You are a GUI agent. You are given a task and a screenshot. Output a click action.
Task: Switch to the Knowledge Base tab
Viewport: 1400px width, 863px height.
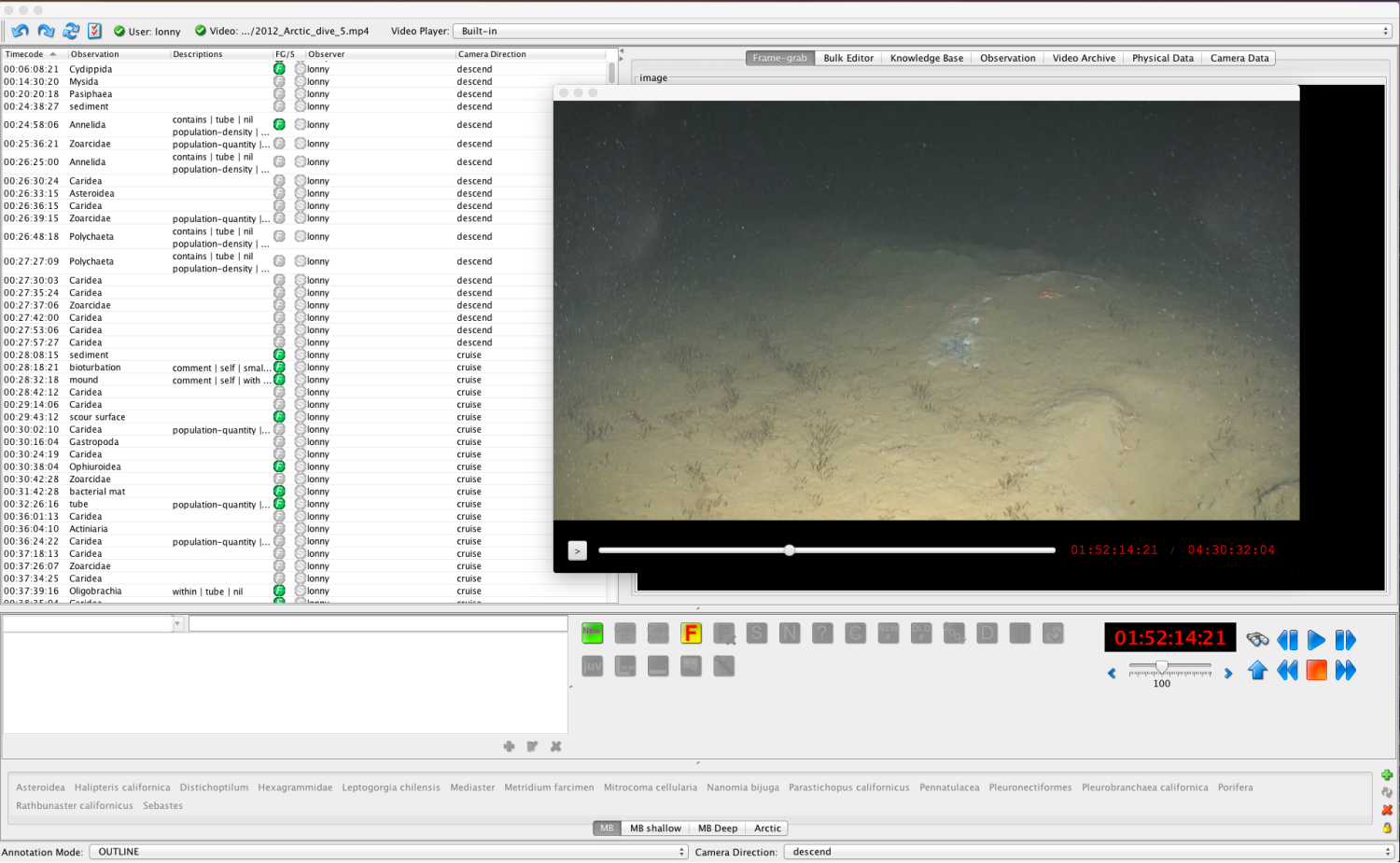(x=926, y=58)
